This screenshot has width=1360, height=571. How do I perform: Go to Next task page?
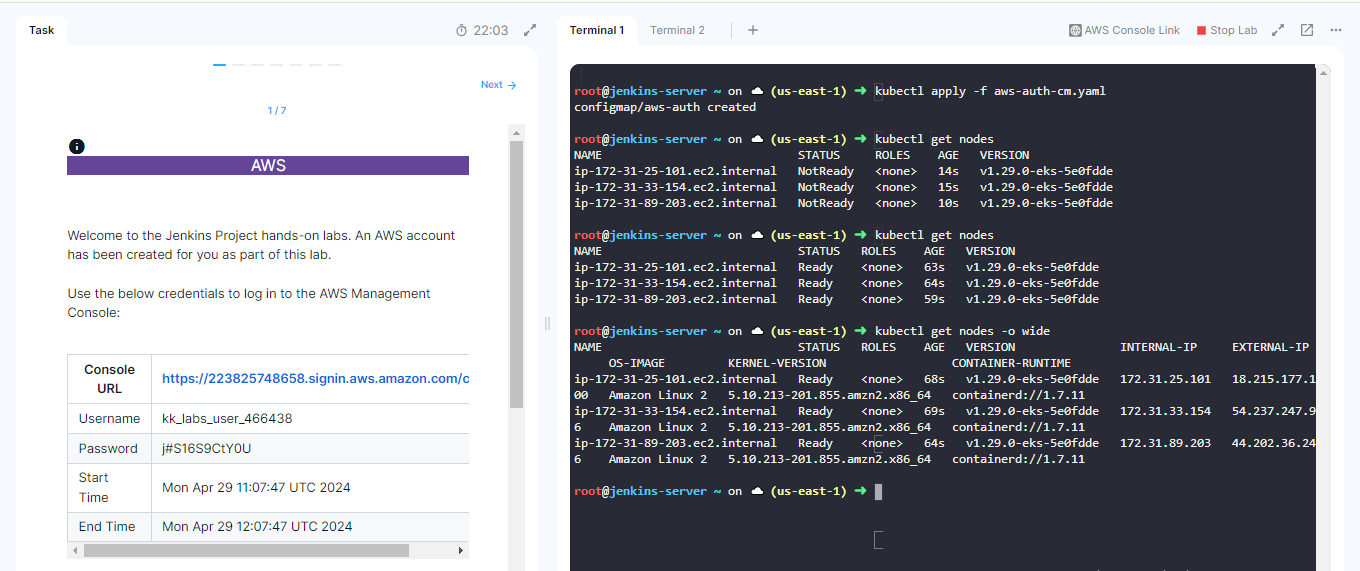click(498, 85)
